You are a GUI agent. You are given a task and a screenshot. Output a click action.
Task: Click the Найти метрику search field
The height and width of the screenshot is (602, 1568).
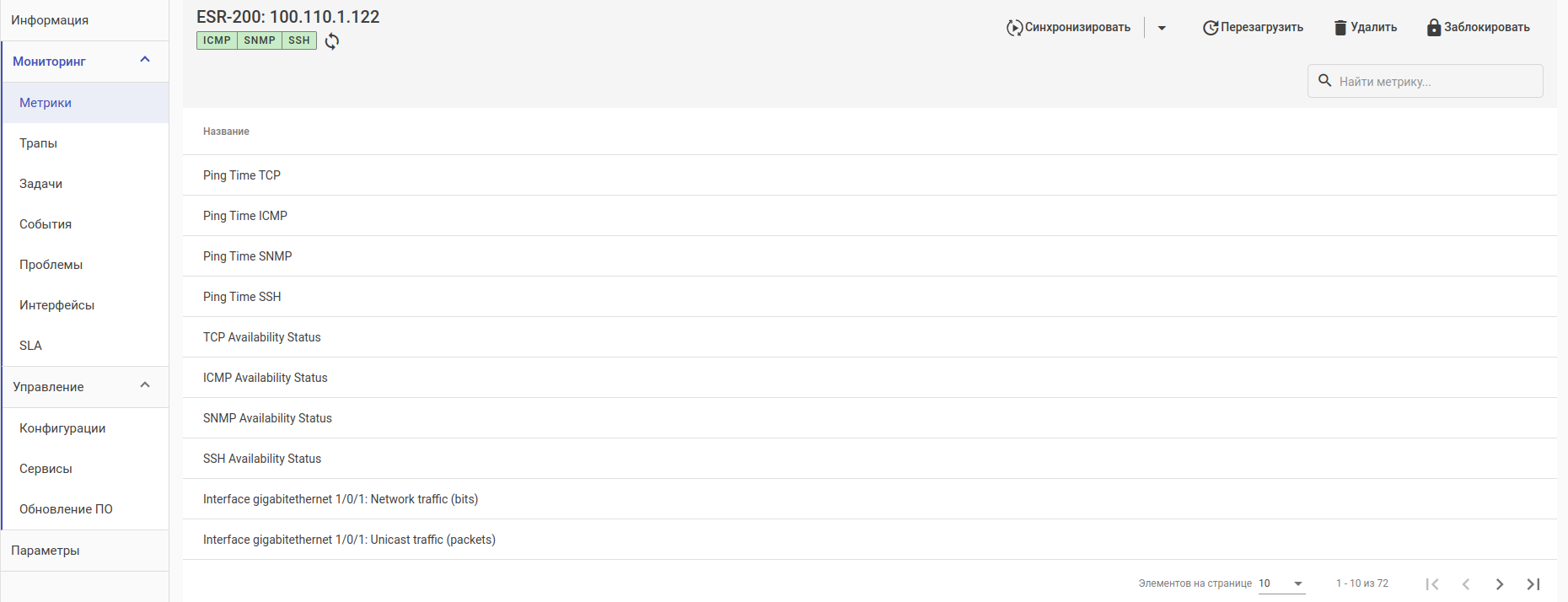tap(1433, 82)
